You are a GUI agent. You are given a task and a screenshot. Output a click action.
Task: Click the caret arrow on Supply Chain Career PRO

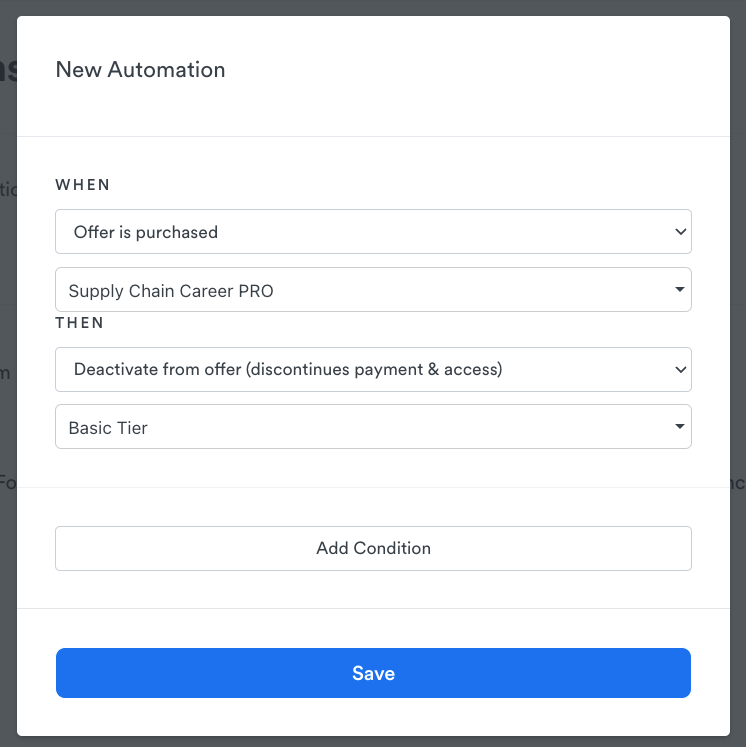point(680,290)
